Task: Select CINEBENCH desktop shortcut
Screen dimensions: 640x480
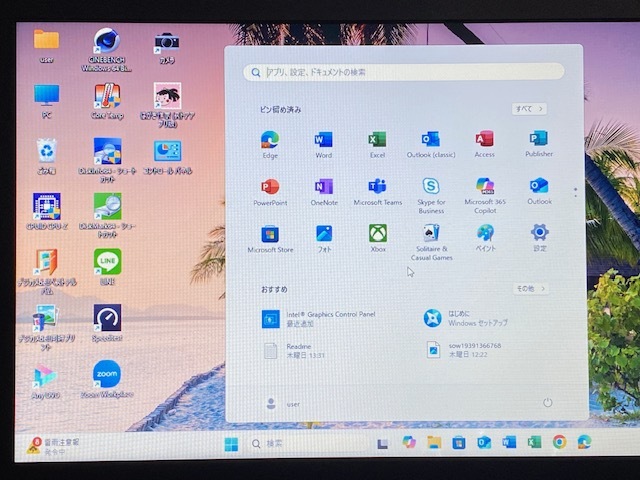Action: click(106, 50)
